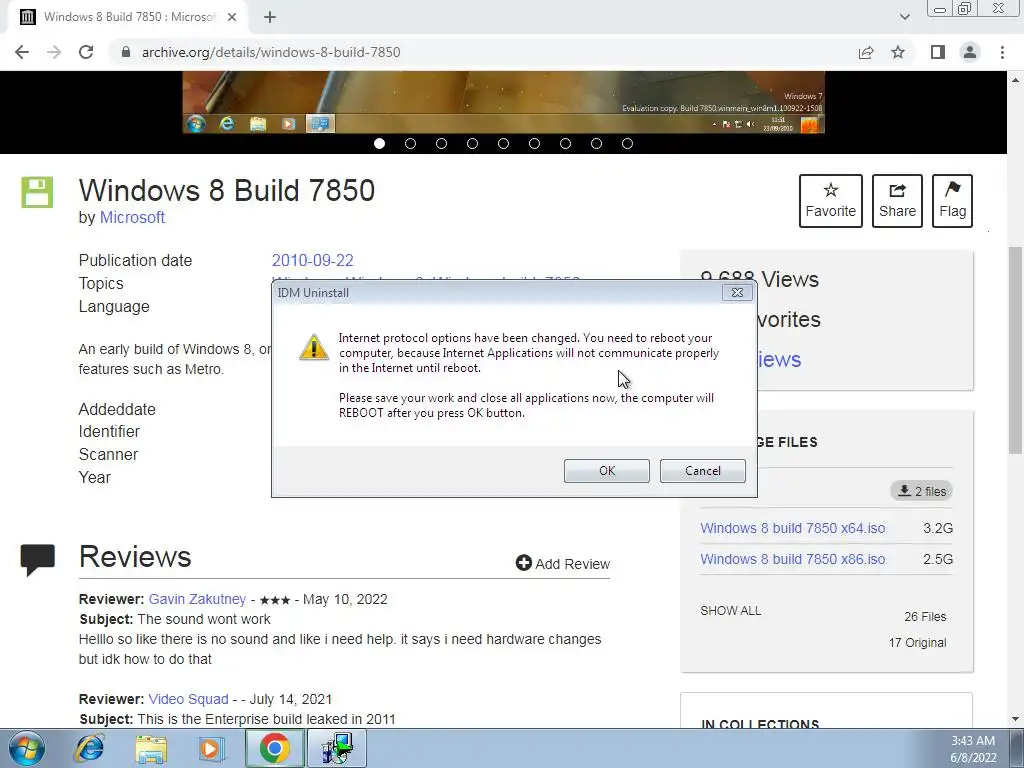The image size is (1024, 768).
Task: Click the page vertical scrollbar thumb
Action: [x=1016, y=350]
